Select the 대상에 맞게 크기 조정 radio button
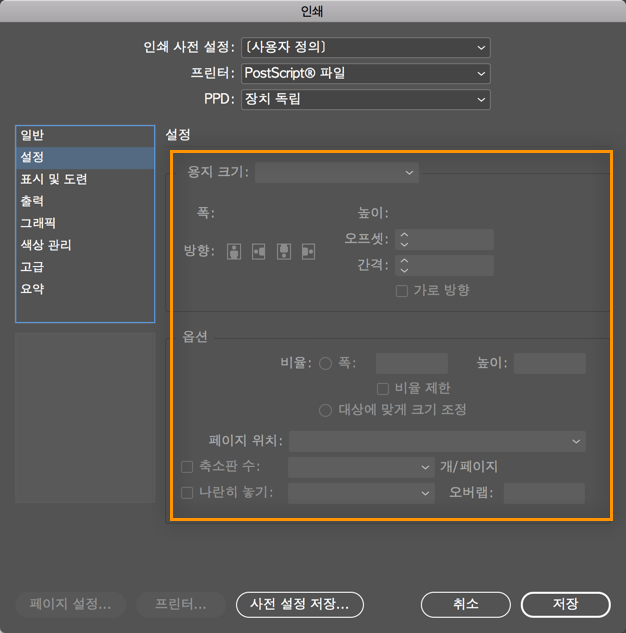The height and width of the screenshot is (633, 626). 325,411
